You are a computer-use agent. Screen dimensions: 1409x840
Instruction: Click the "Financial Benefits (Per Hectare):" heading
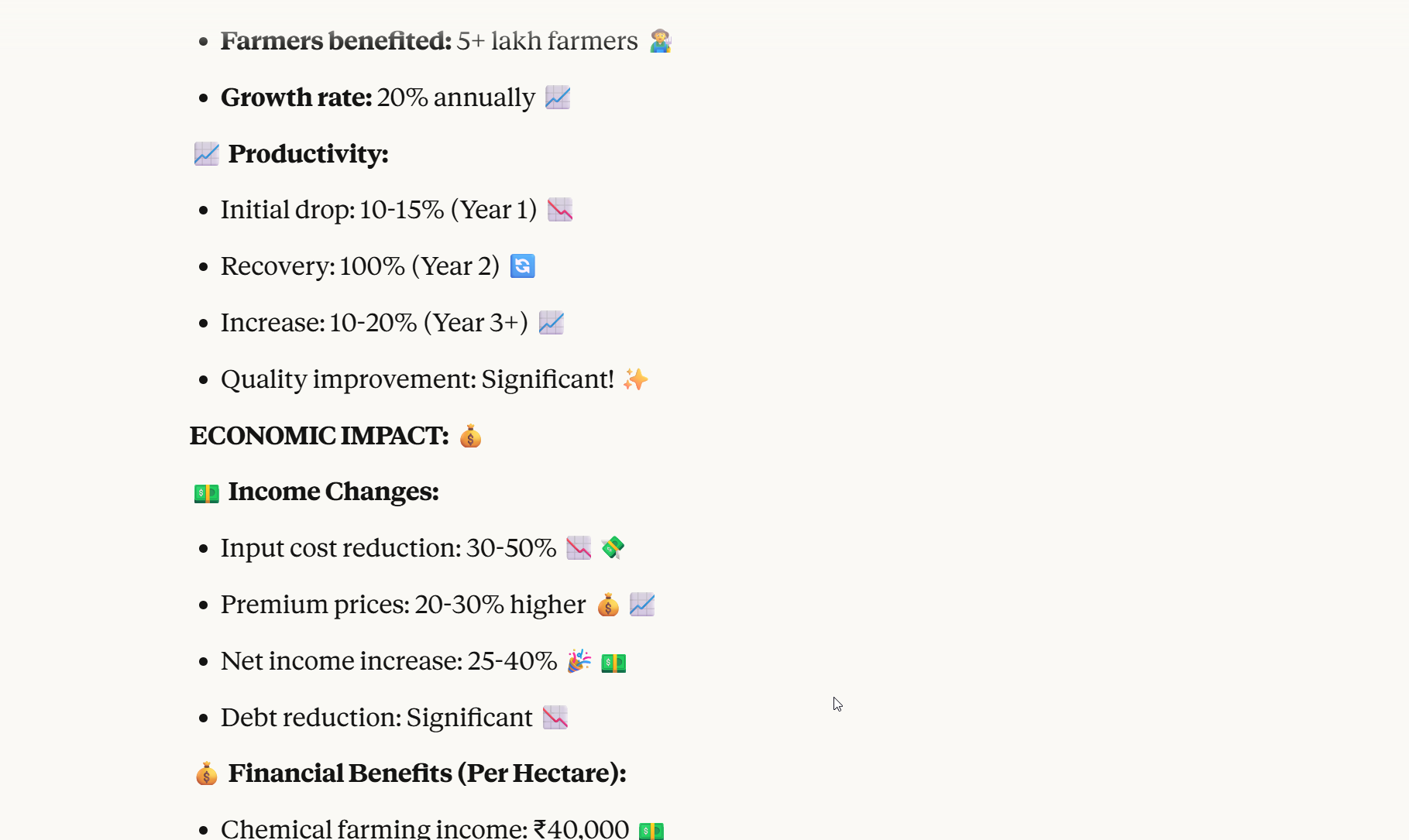(x=427, y=773)
